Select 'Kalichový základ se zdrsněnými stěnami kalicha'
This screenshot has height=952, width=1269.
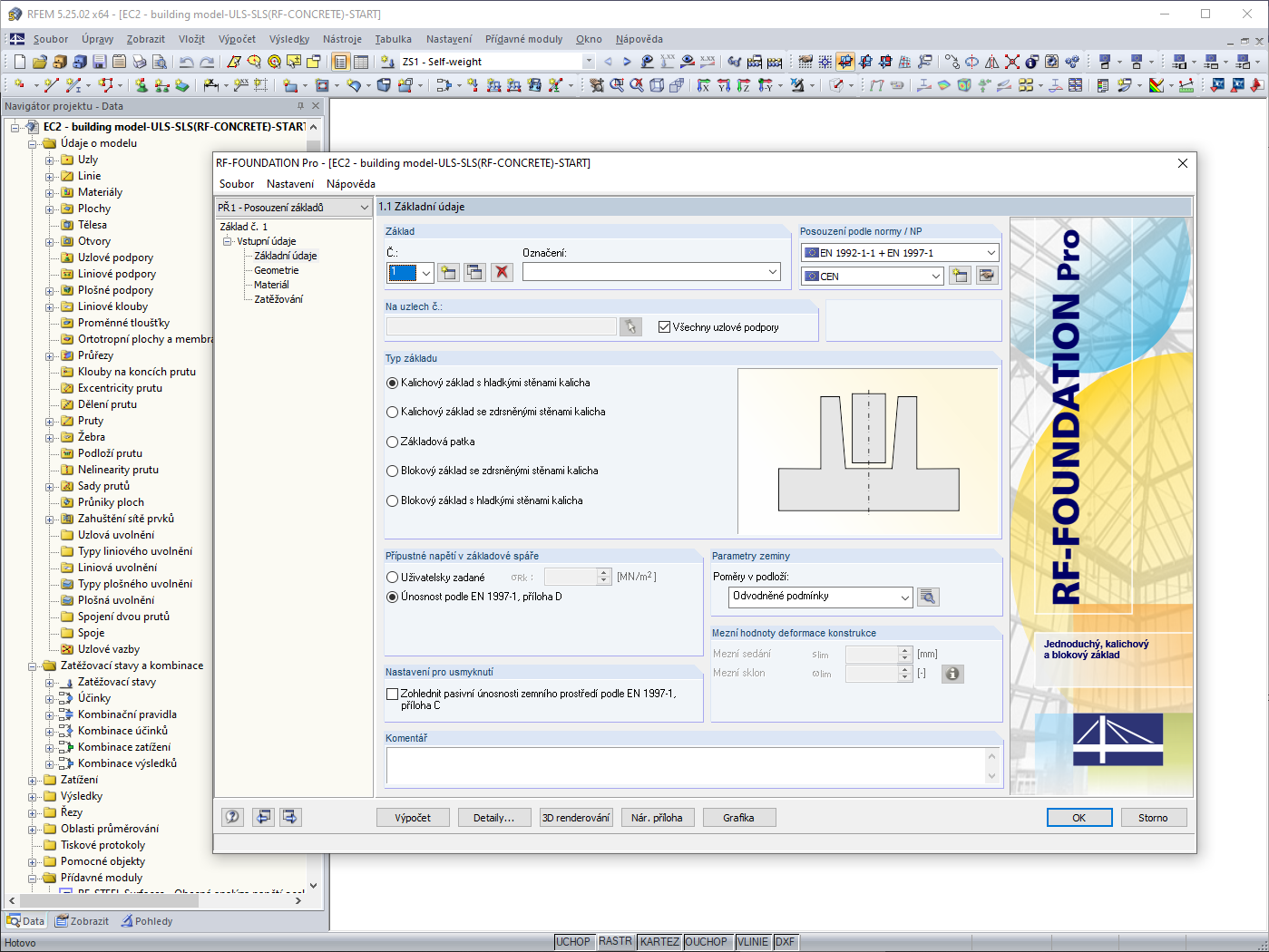pos(393,412)
